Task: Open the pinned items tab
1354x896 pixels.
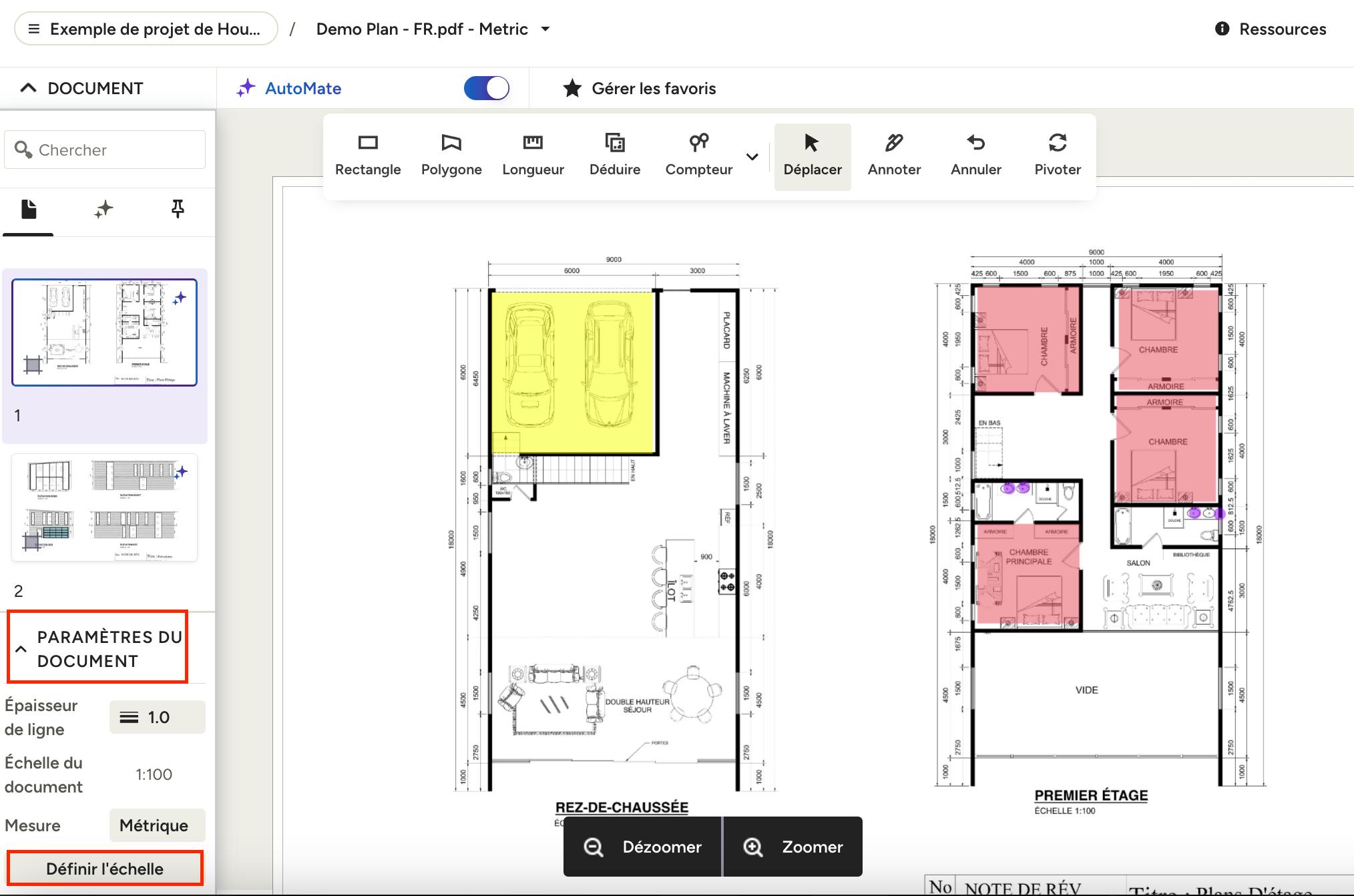Action: point(178,210)
